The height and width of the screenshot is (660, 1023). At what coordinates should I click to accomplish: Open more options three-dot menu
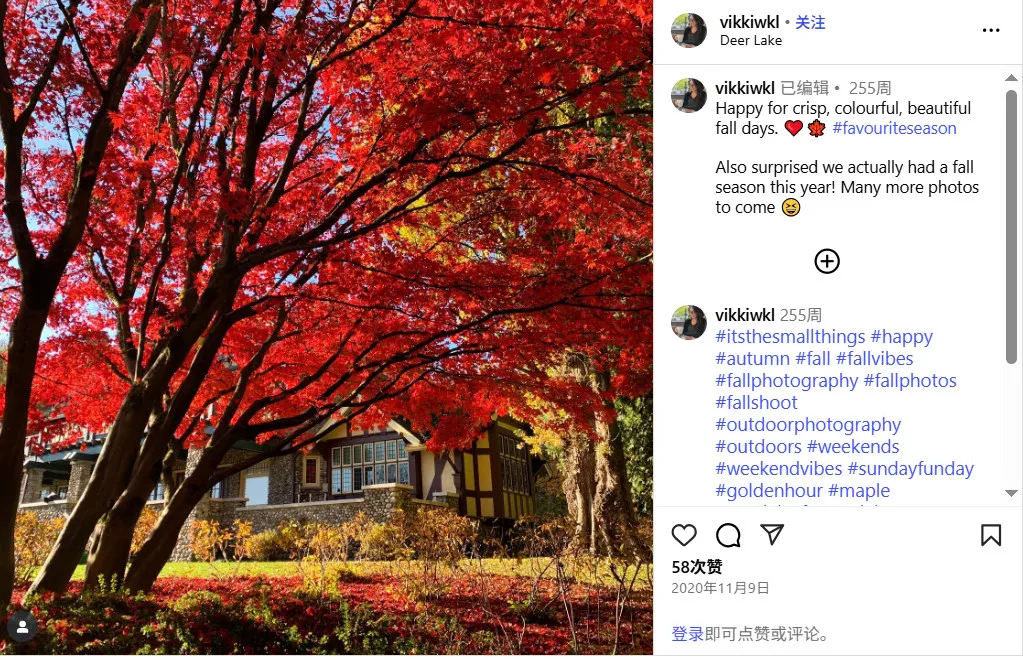[991, 30]
